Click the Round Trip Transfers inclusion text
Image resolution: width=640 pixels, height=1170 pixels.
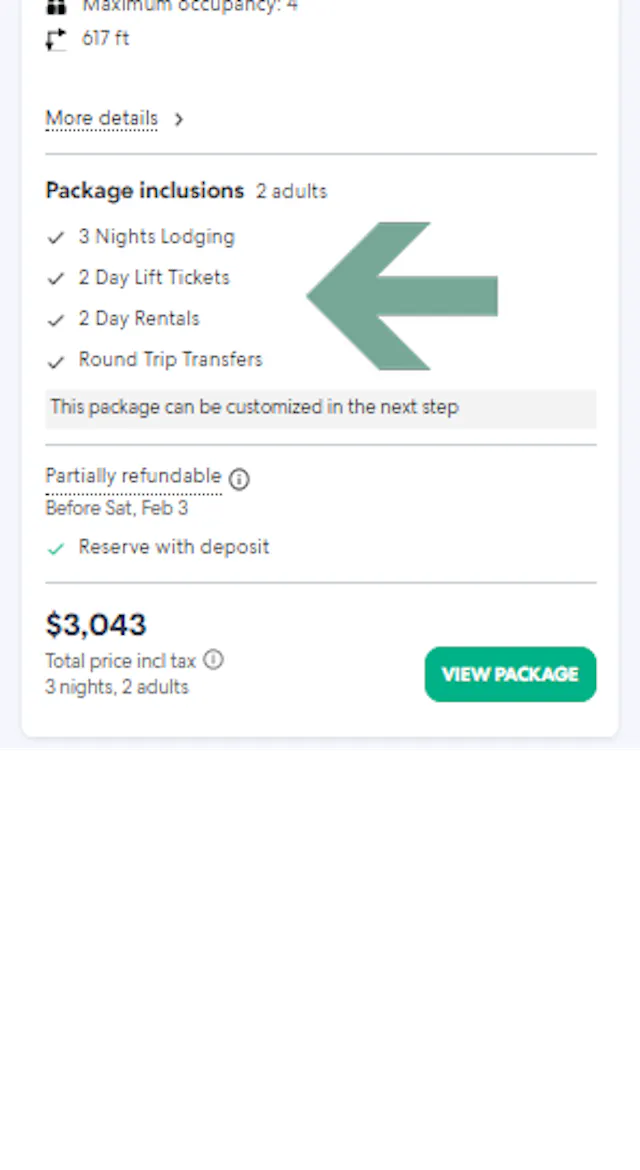(170, 360)
